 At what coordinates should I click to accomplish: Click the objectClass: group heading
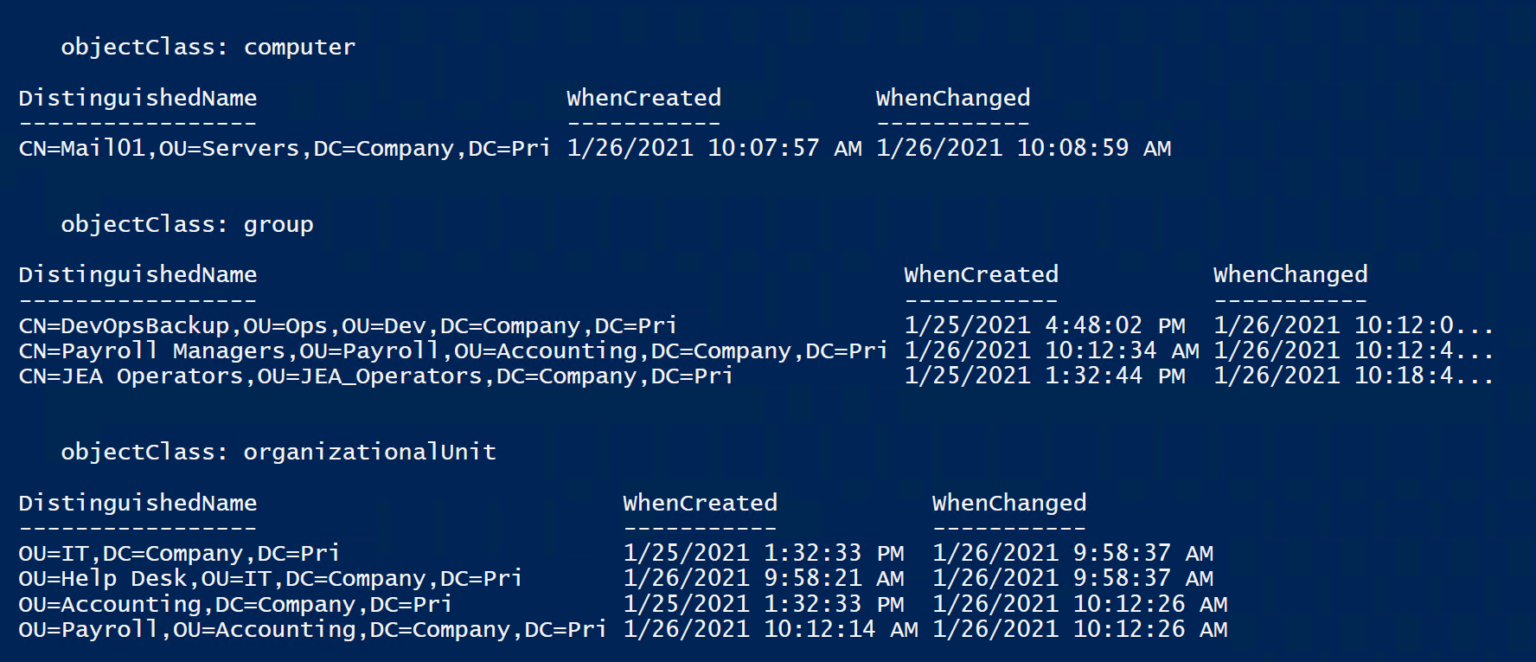[187, 225]
